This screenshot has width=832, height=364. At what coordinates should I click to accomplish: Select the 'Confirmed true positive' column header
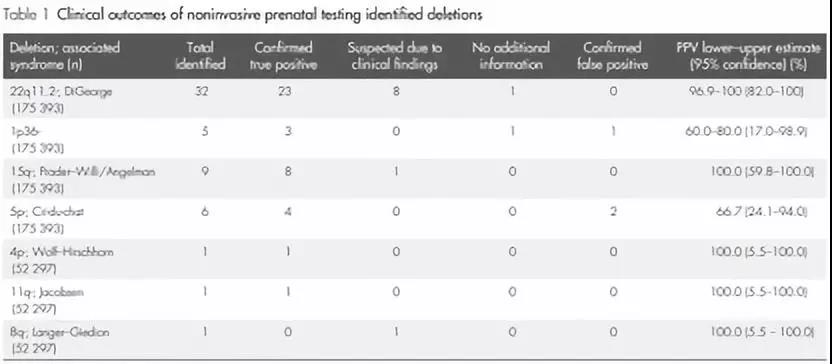click(283, 56)
